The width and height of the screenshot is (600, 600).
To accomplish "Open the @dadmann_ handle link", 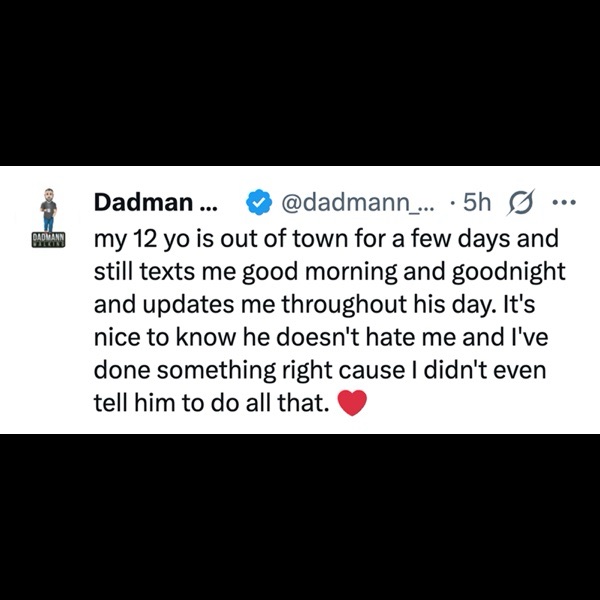I will coord(358,203).
